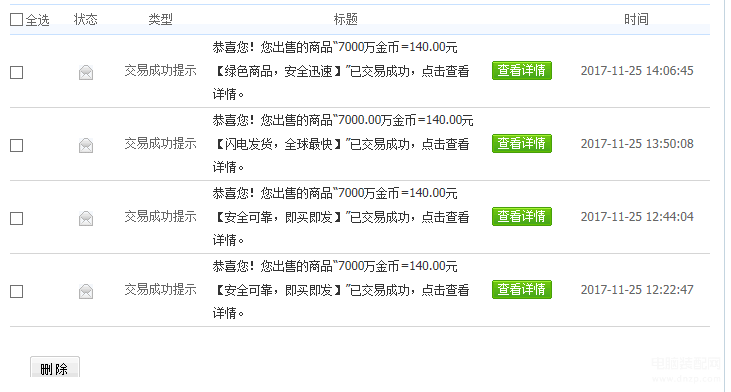
Task: Click the 绿色商品，安全迅速 message title
Action: point(341,71)
